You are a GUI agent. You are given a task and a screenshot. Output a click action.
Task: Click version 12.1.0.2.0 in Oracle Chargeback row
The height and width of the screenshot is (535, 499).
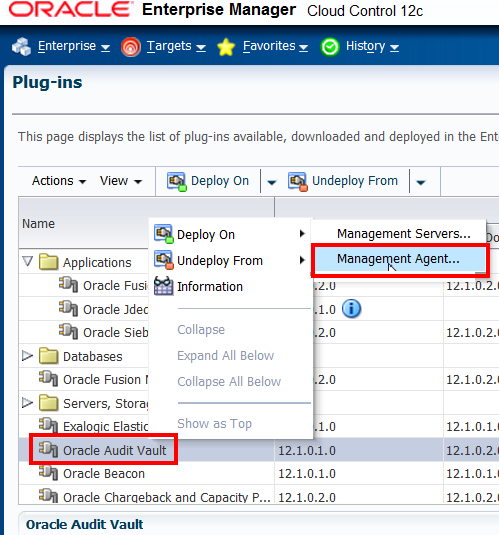(x=307, y=497)
